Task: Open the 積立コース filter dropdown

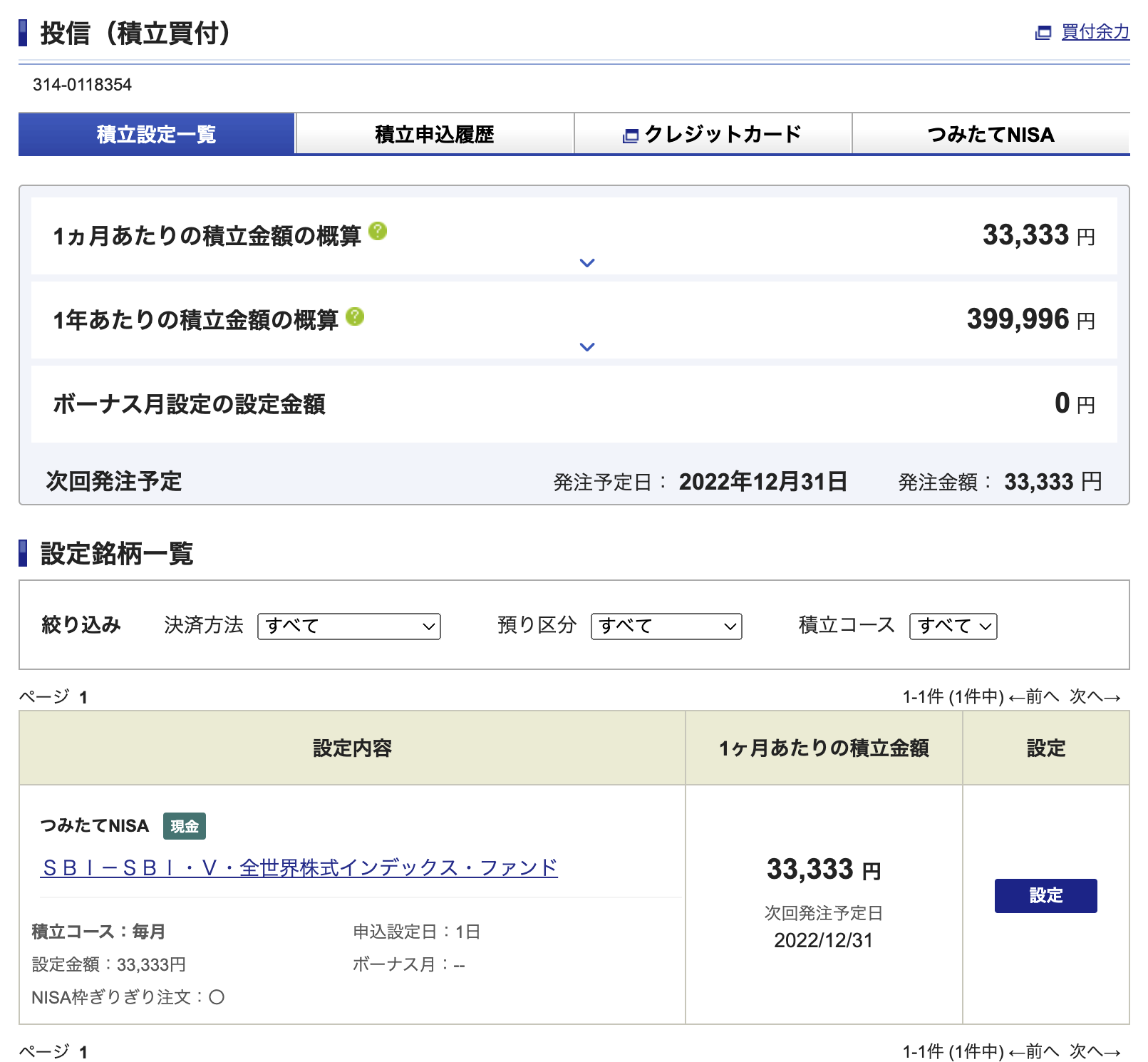Action: [x=953, y=627]
